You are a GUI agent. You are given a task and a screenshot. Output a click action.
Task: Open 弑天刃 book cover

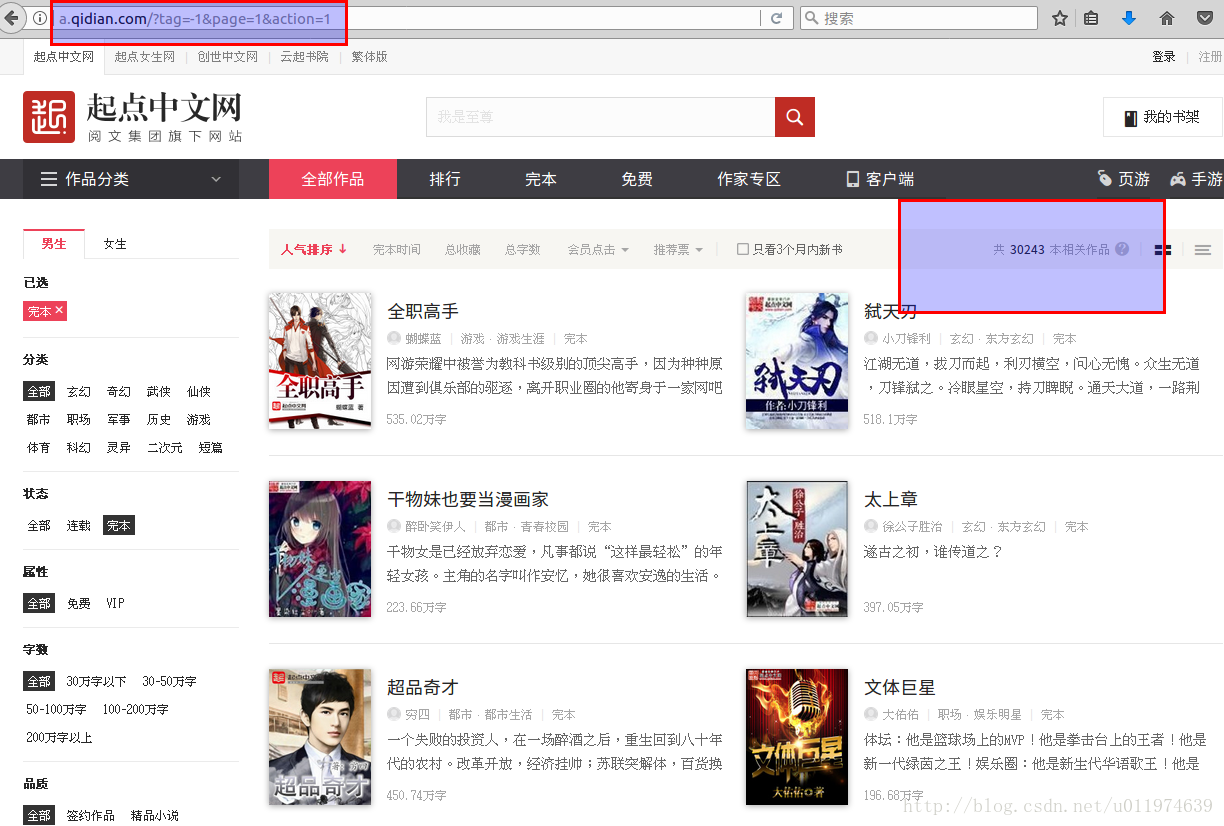[797, 360]
